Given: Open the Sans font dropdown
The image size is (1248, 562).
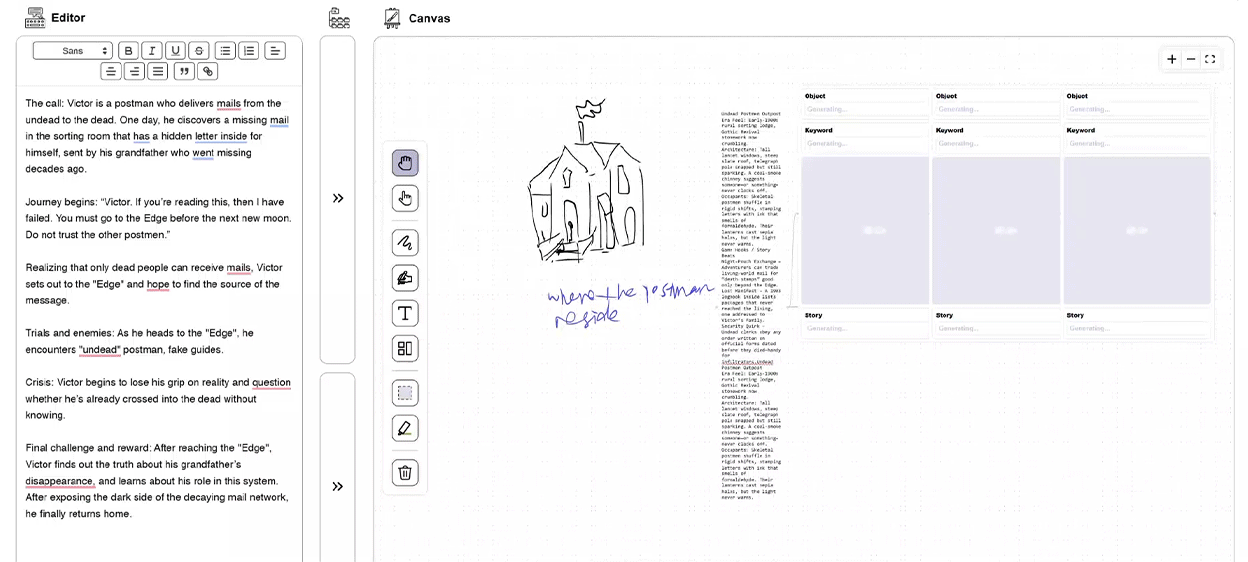Looking at the screenshot, I should pyautogui.click(x=73, y=51).
